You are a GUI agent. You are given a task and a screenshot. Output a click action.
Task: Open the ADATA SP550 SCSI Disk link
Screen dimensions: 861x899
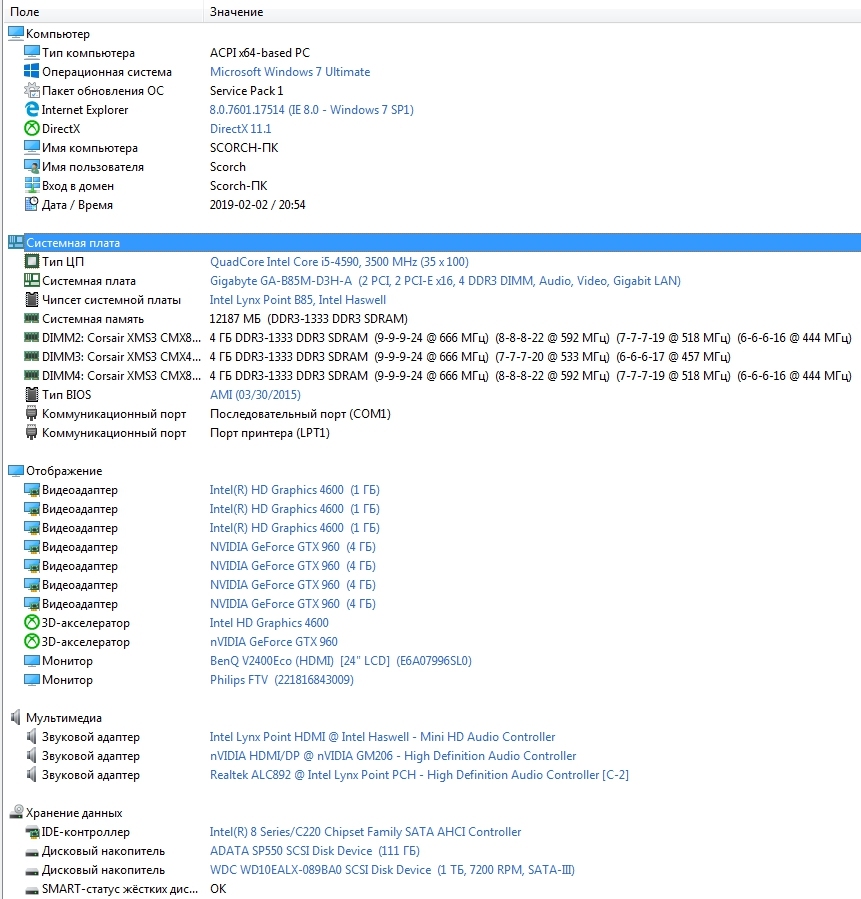click(x=314, y=851)
